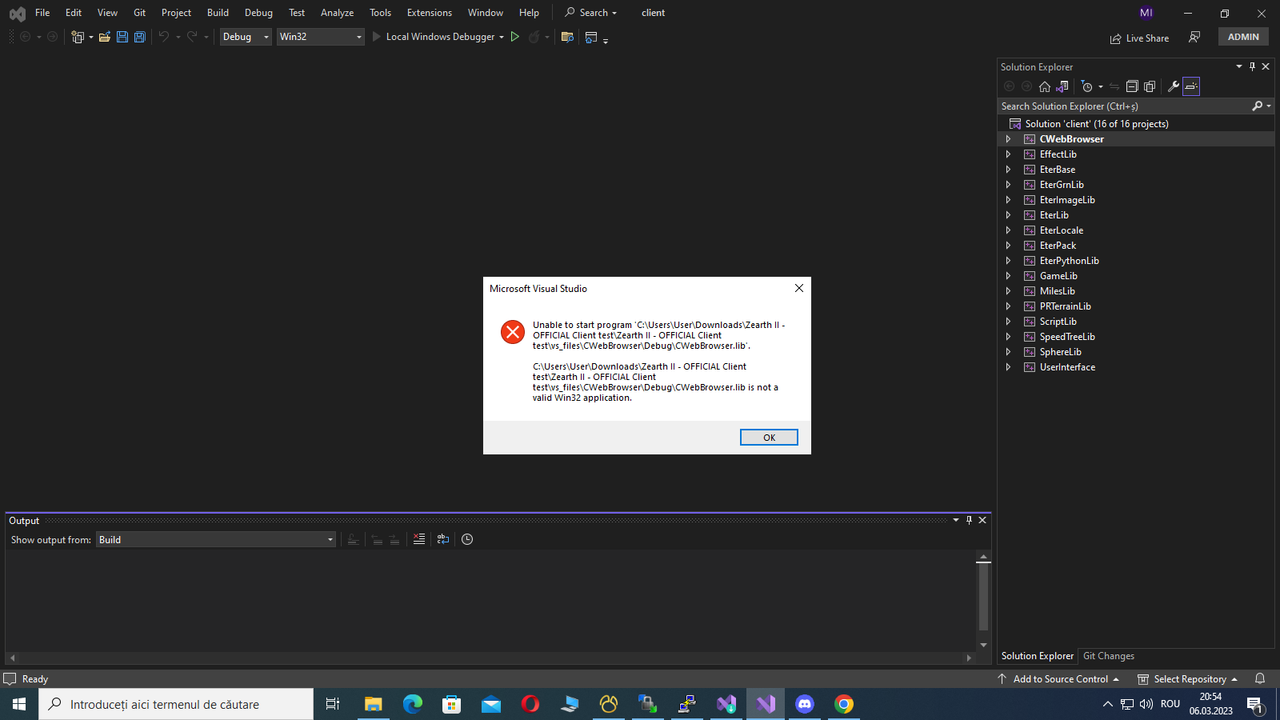The image size is (1280, 720).
Task: Collapse All icon in Solution Explorer
Action: [1132, 87]
